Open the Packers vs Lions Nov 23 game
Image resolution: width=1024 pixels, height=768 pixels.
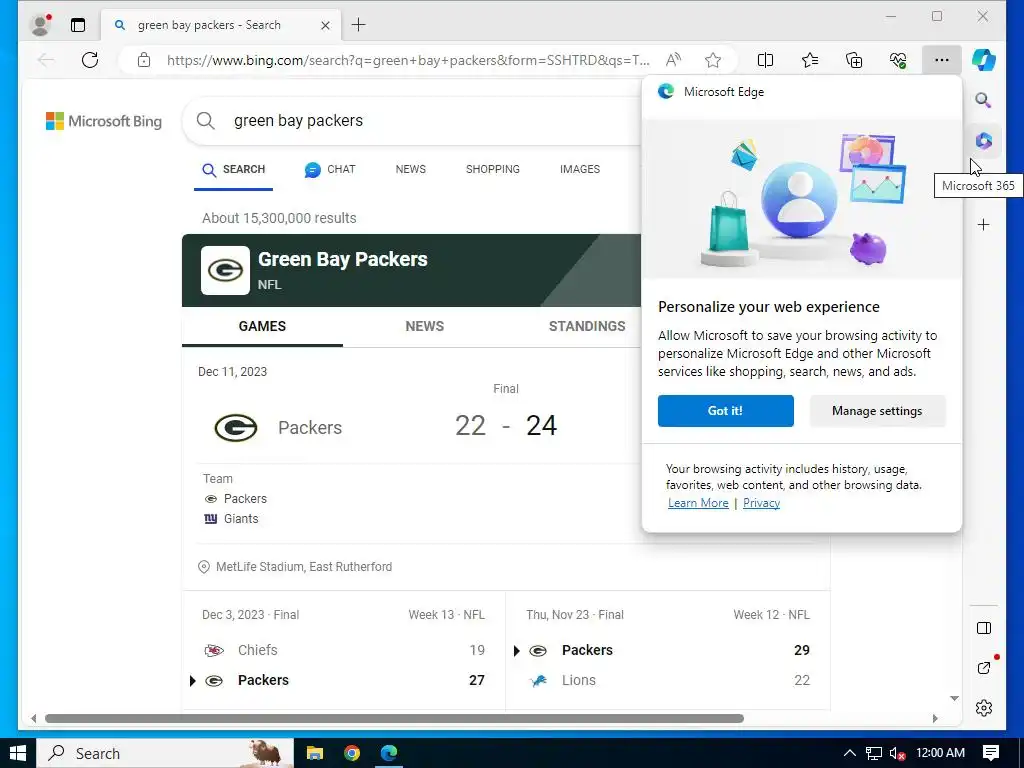tap(668, 650)
